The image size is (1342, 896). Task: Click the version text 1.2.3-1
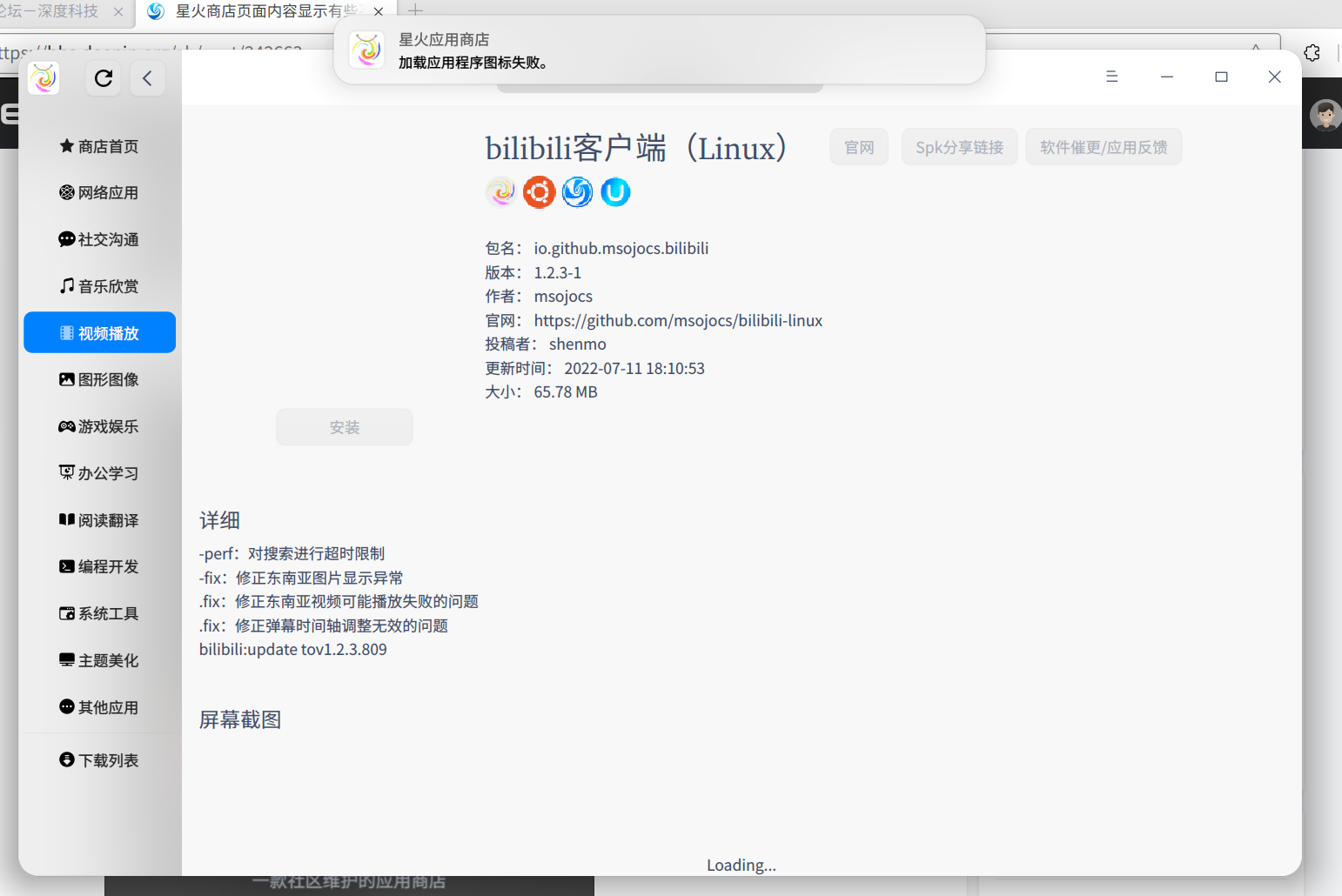[558, 273]
